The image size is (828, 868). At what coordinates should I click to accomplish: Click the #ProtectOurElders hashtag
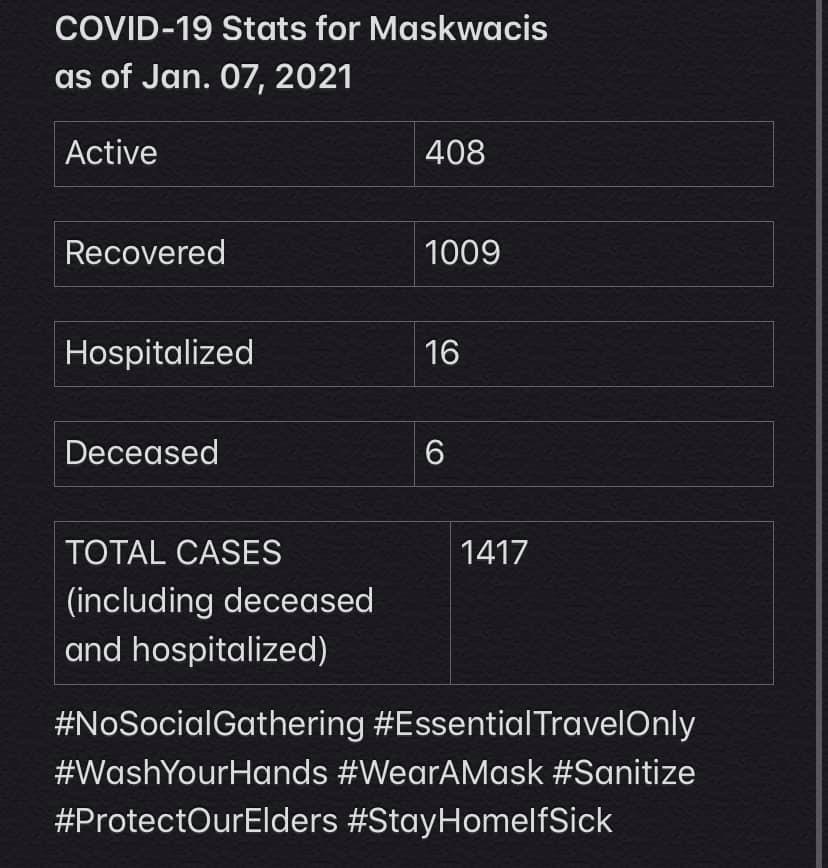(197, 821)
